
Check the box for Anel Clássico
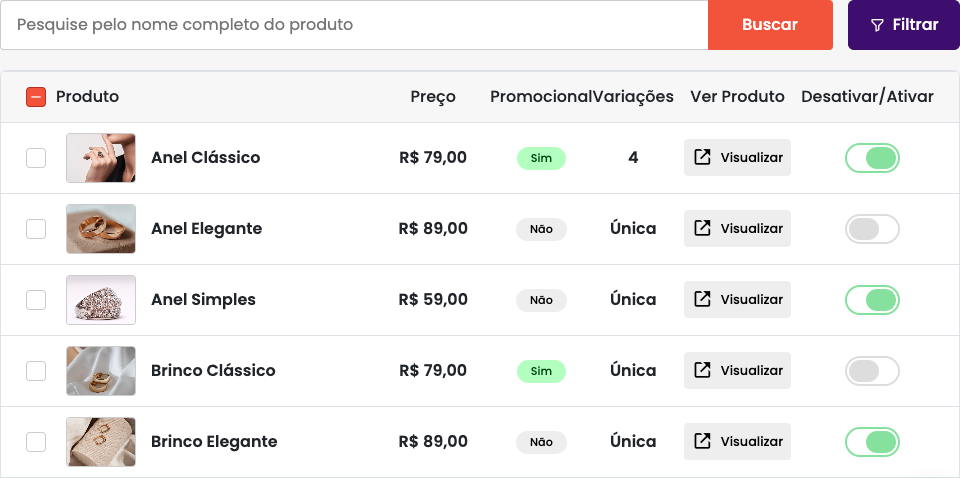click(36, 158)
